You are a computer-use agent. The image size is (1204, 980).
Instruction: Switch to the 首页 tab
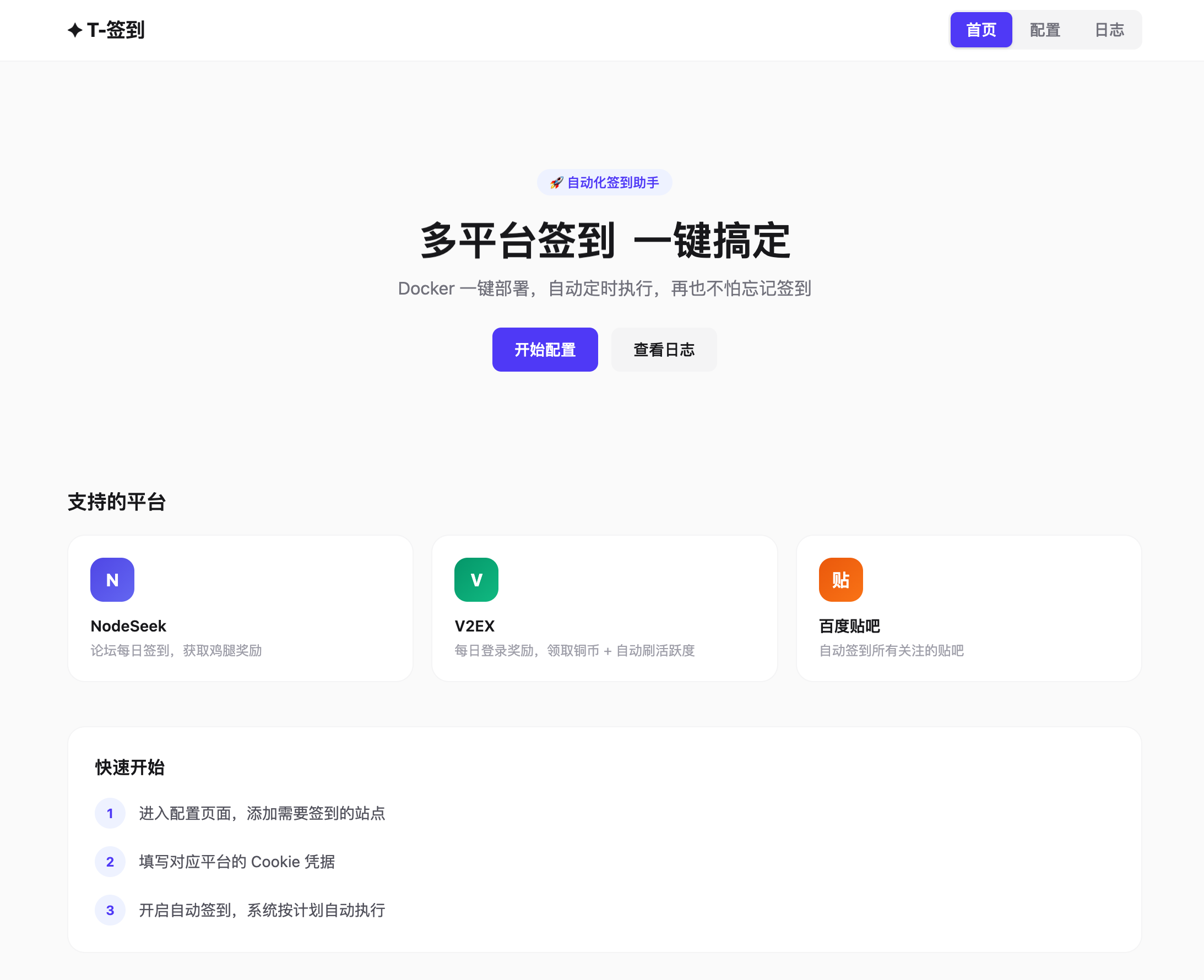[981, 30]
